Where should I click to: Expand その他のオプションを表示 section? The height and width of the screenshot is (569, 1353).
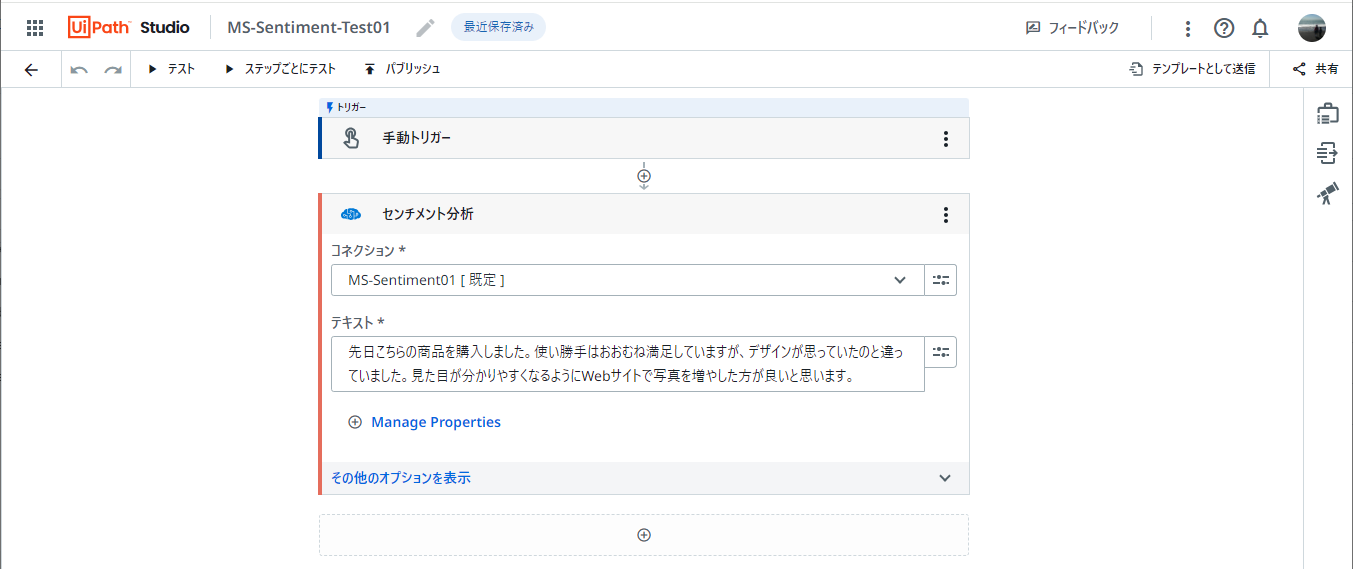point(644,478)
